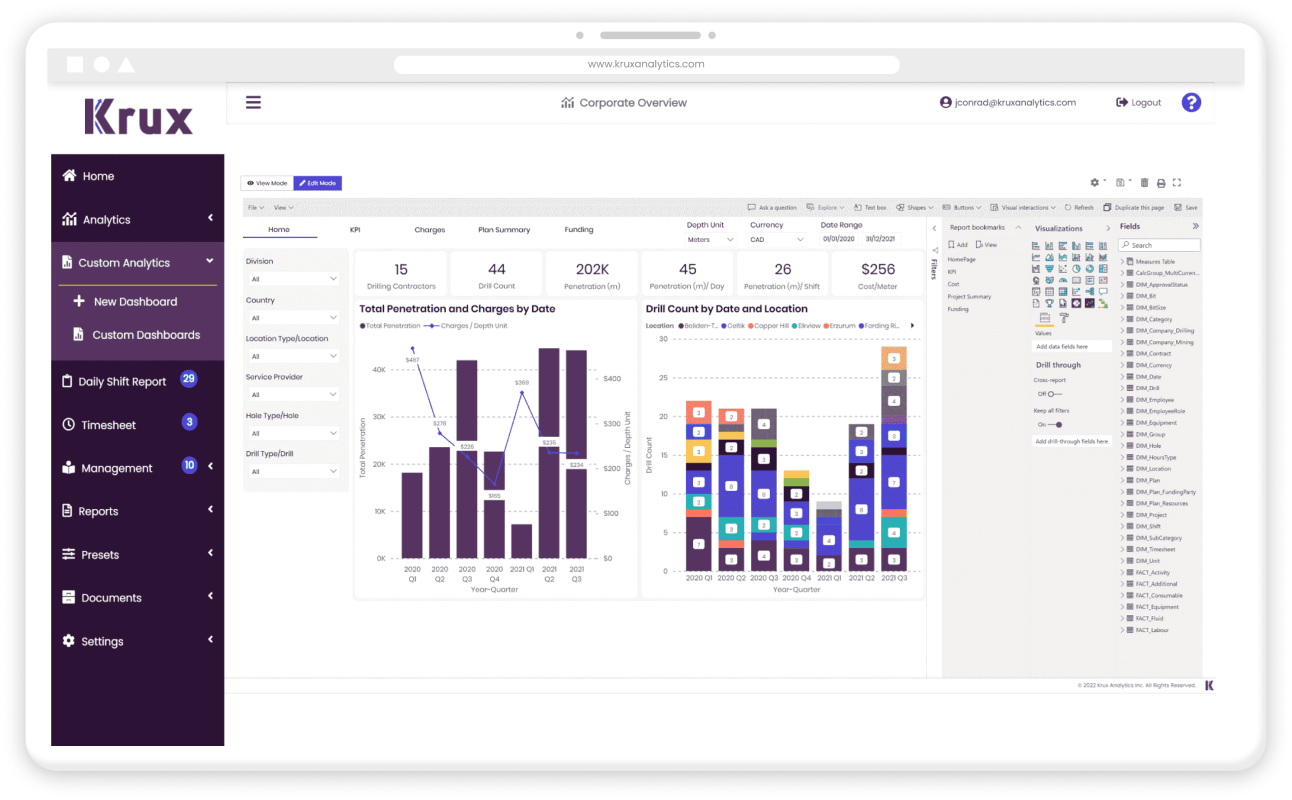Open the Currency CAD dropdown
The width and height of the screenshot is (1292, 800).
click(779, 238)
